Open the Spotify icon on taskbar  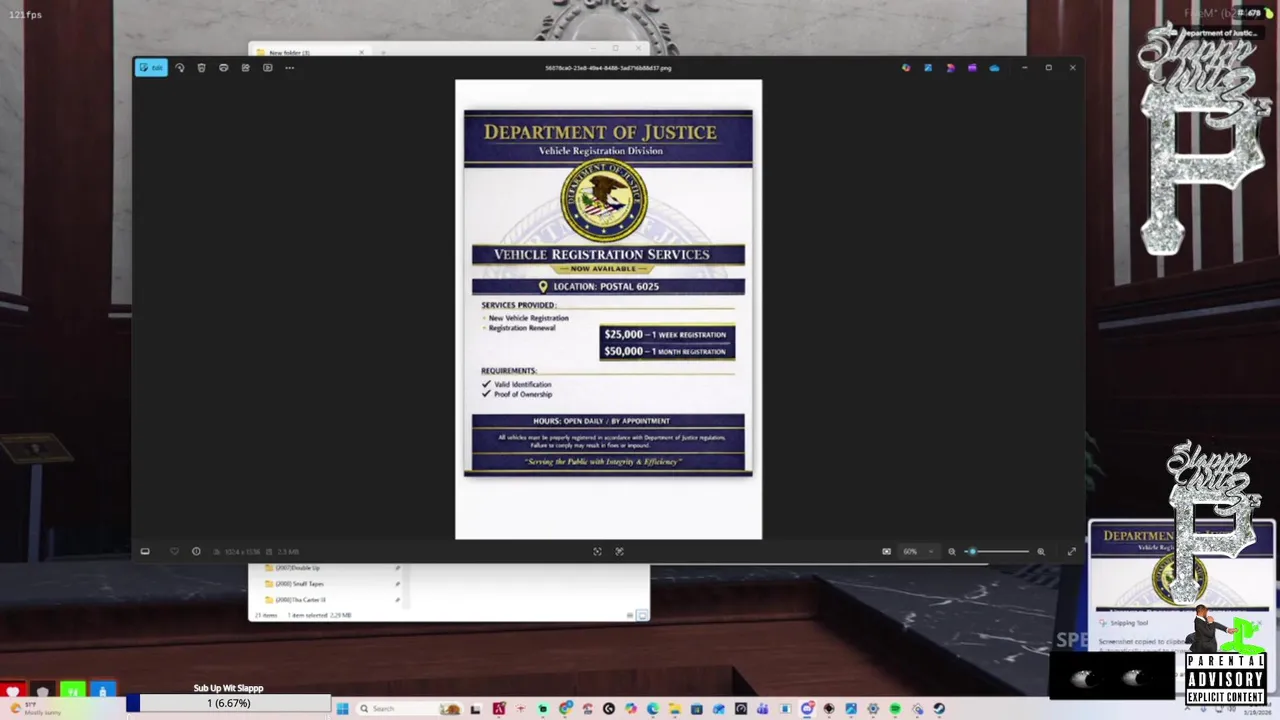[895, 709]
